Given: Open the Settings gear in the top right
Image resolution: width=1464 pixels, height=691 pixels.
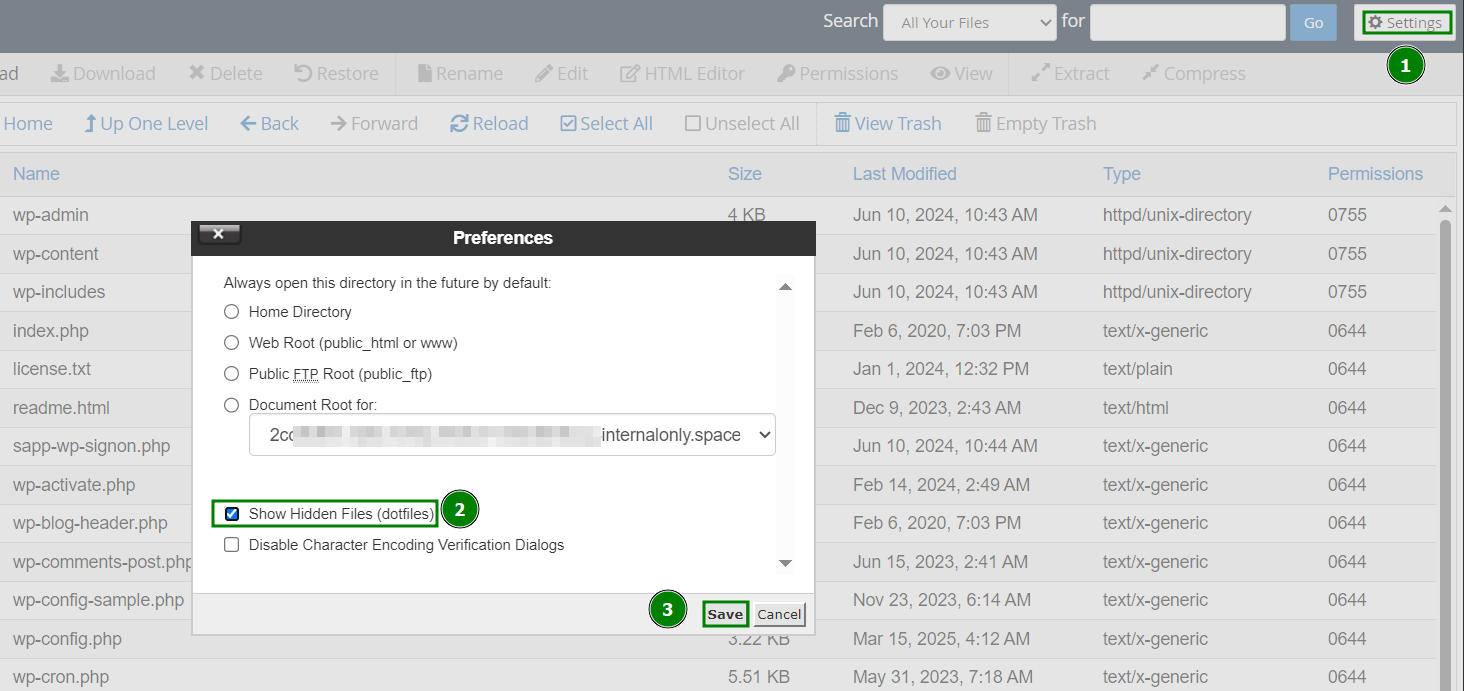Looking at the screenshot, I should [1406, 22].
